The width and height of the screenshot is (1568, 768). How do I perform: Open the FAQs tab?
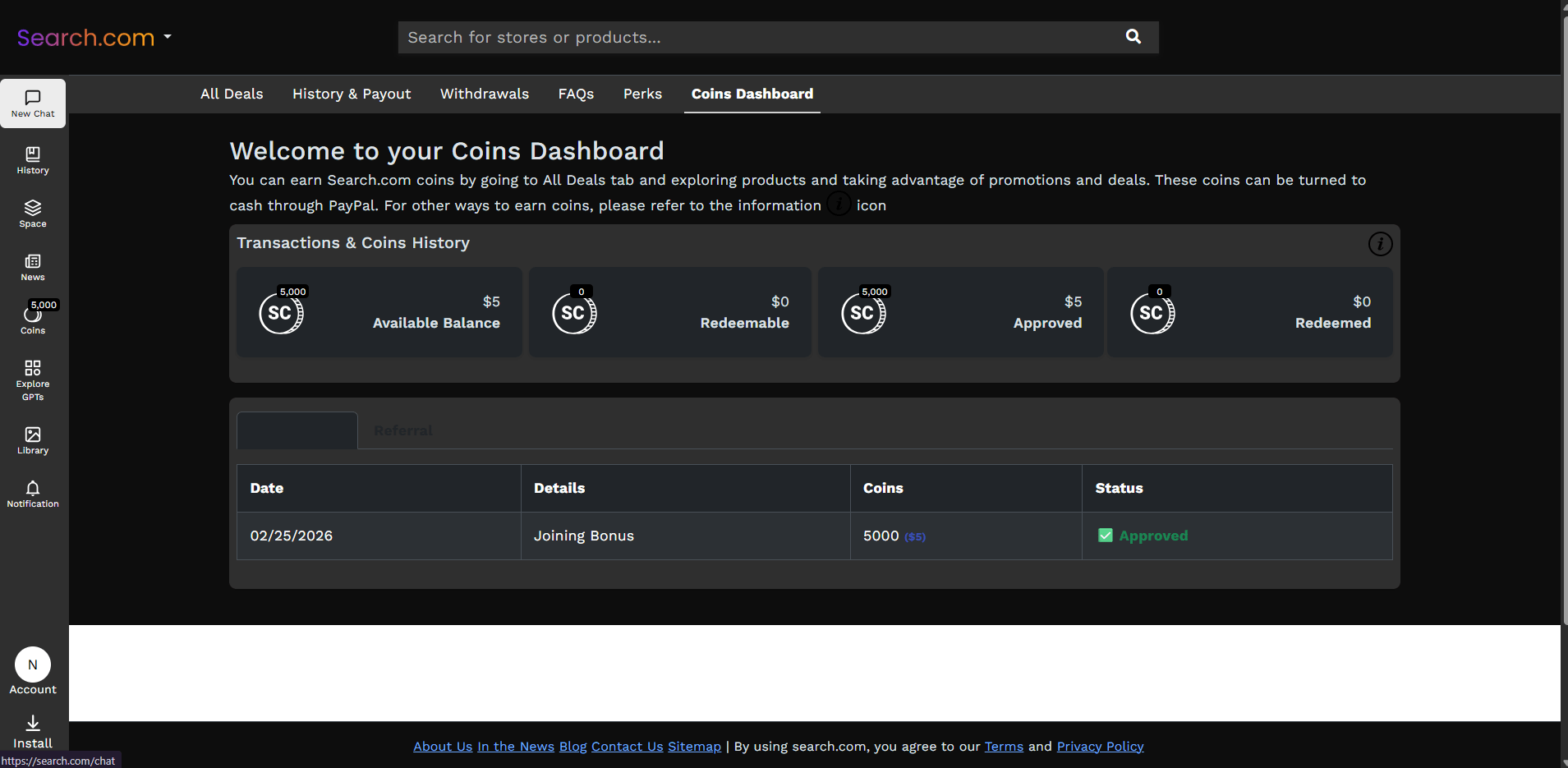(576, 94)
